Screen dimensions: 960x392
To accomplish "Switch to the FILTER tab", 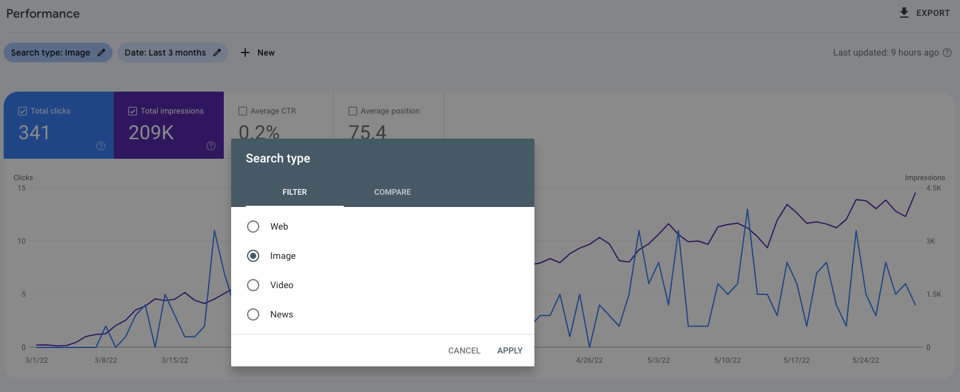I will 294,192.
